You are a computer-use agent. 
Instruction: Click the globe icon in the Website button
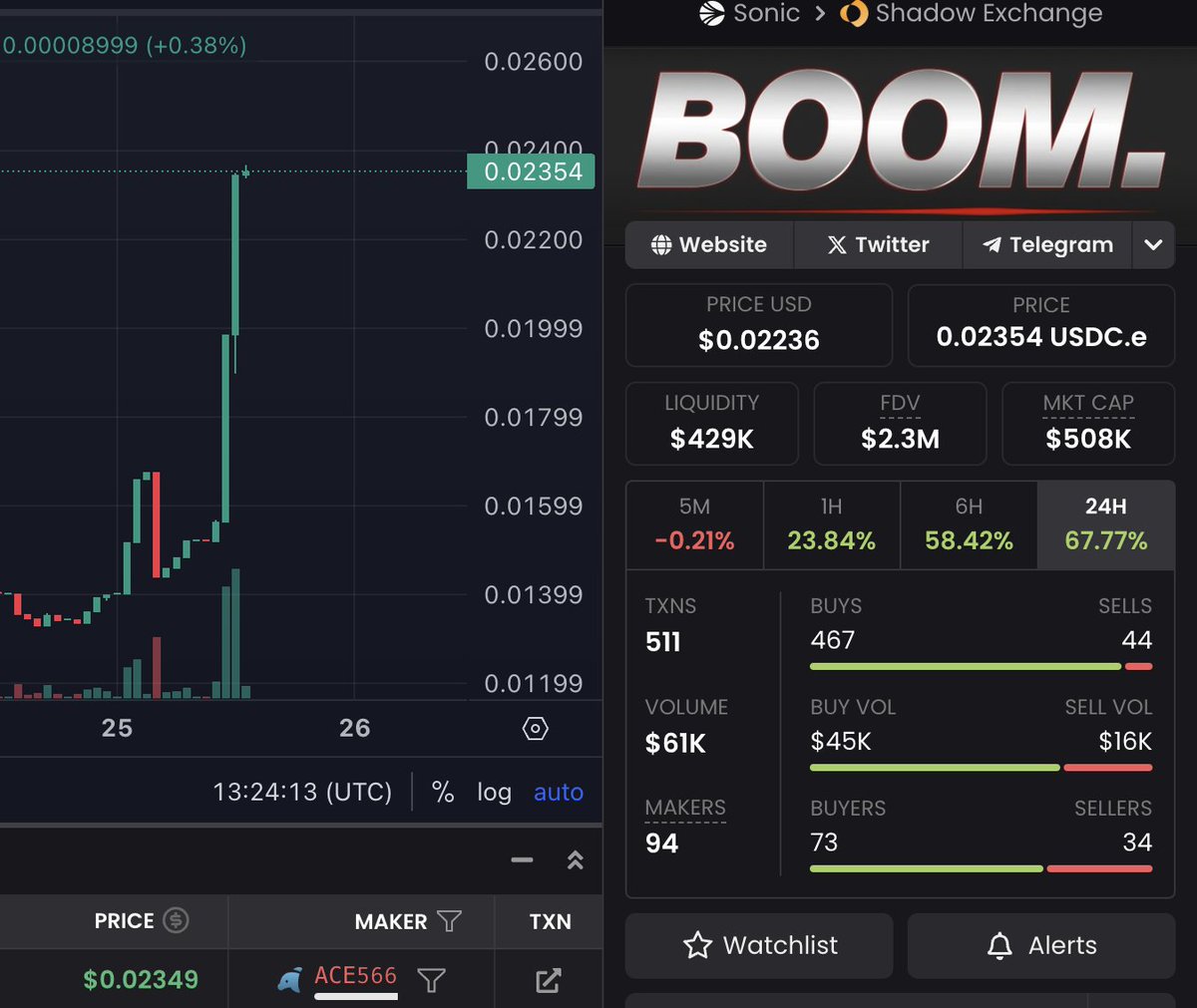(661, 245)
